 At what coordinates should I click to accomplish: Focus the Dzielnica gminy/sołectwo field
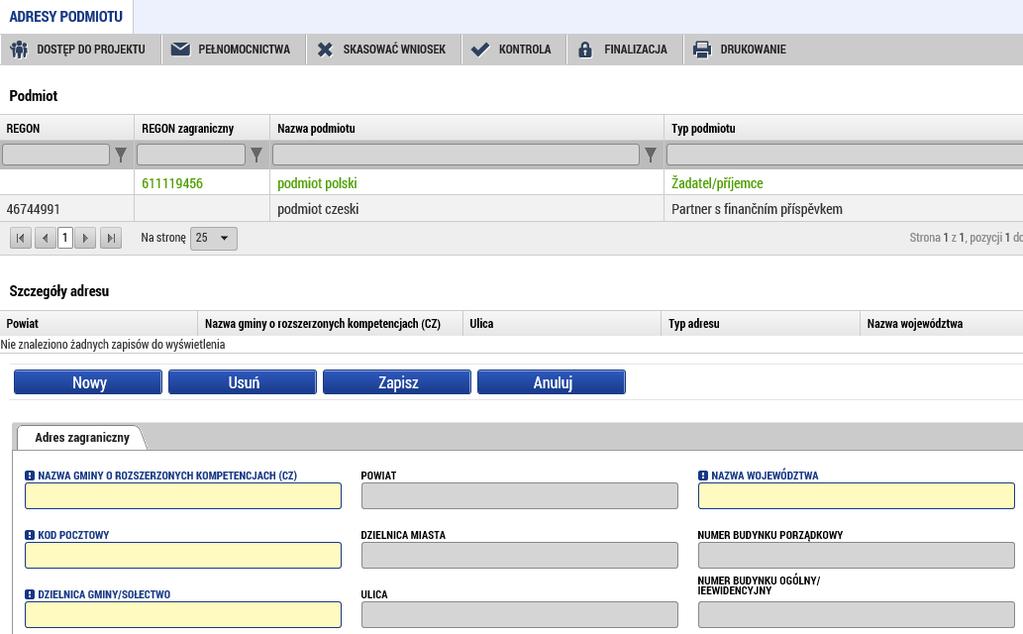click(183, 614)
